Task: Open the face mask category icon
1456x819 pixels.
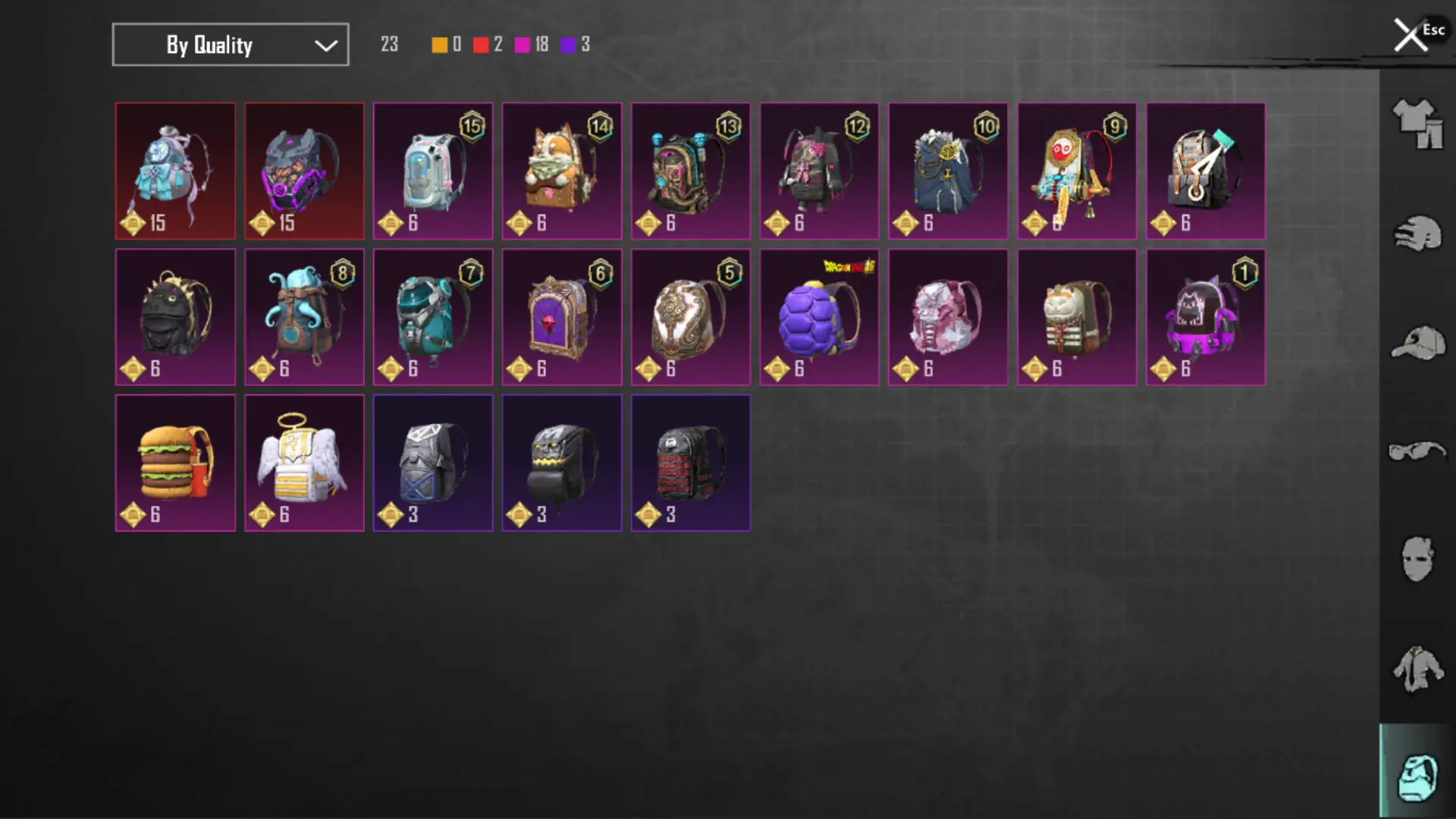Action: [1417, 560]
